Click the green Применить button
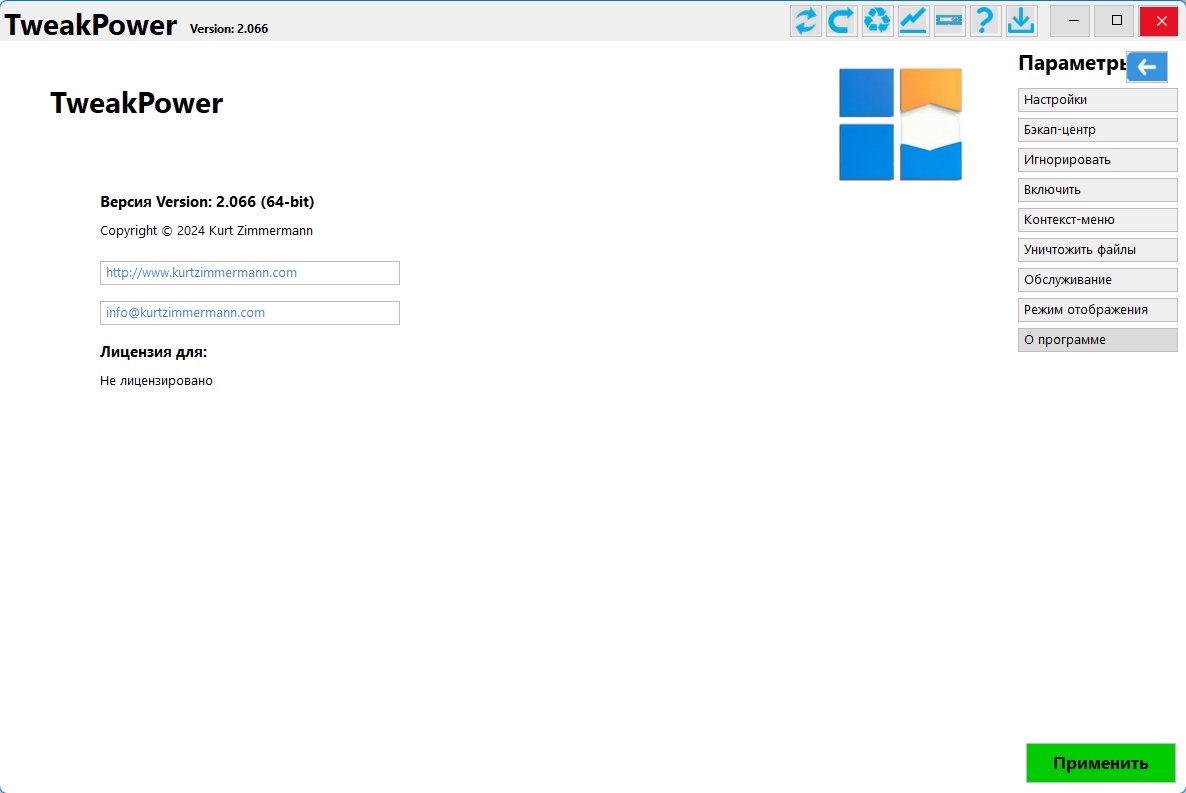Viewport: 1186px width, 793px height. [x=1101, y=763]
